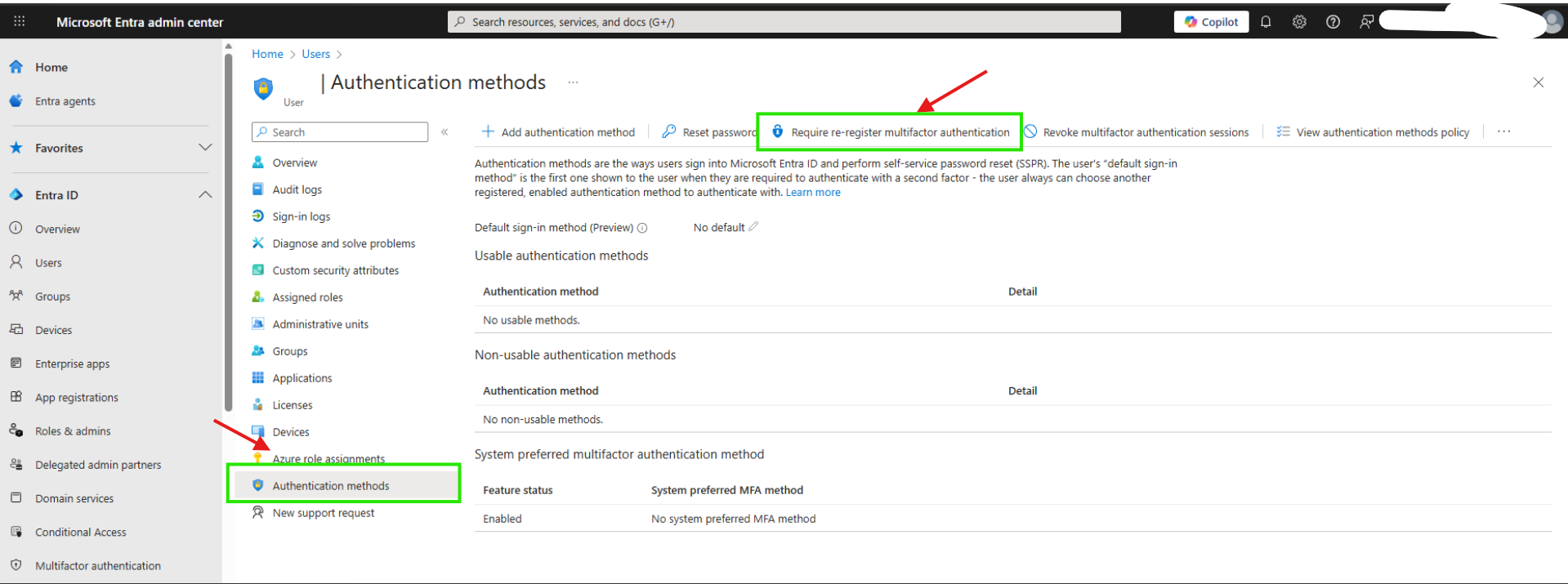Click the Users breadcrumb link
The height and width of the screenshot is (584, 1568).
click(316, 54)
